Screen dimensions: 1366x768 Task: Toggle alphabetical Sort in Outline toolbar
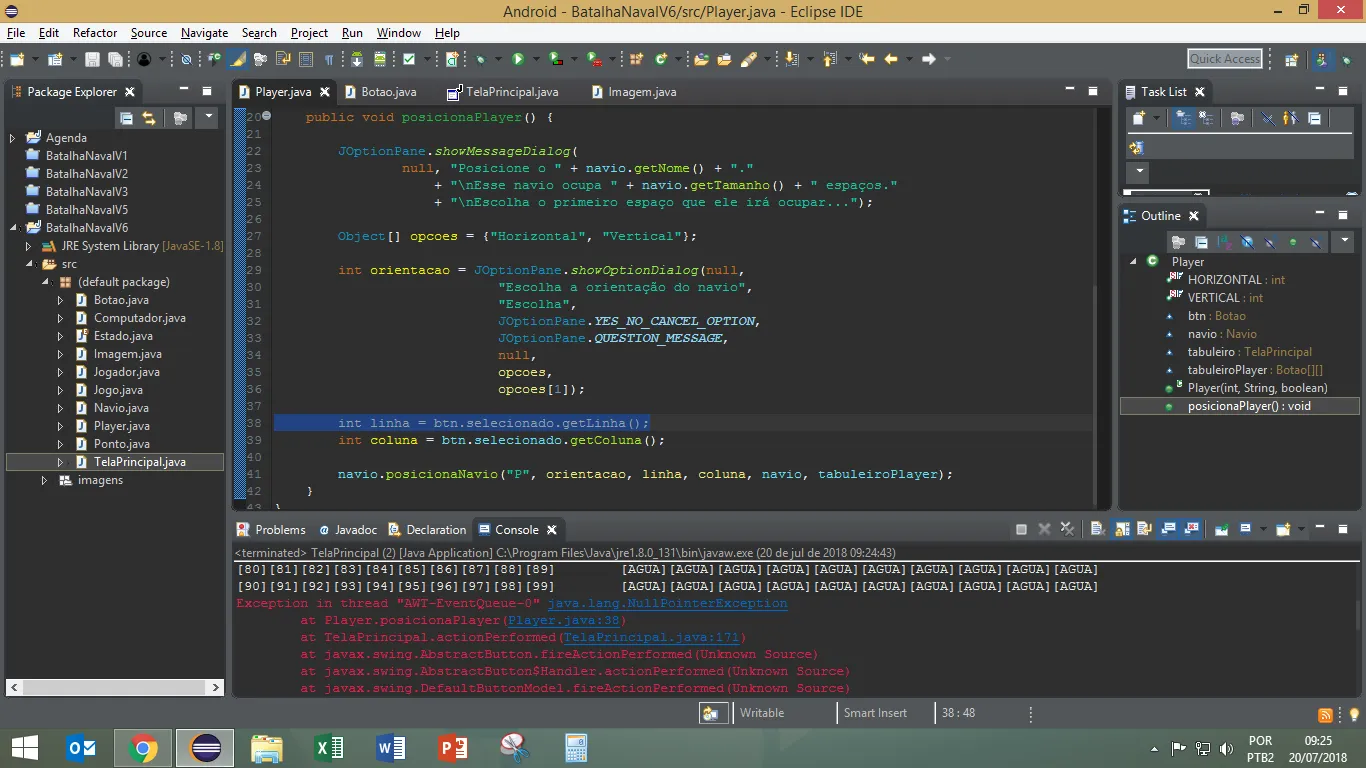[1224, 242]
